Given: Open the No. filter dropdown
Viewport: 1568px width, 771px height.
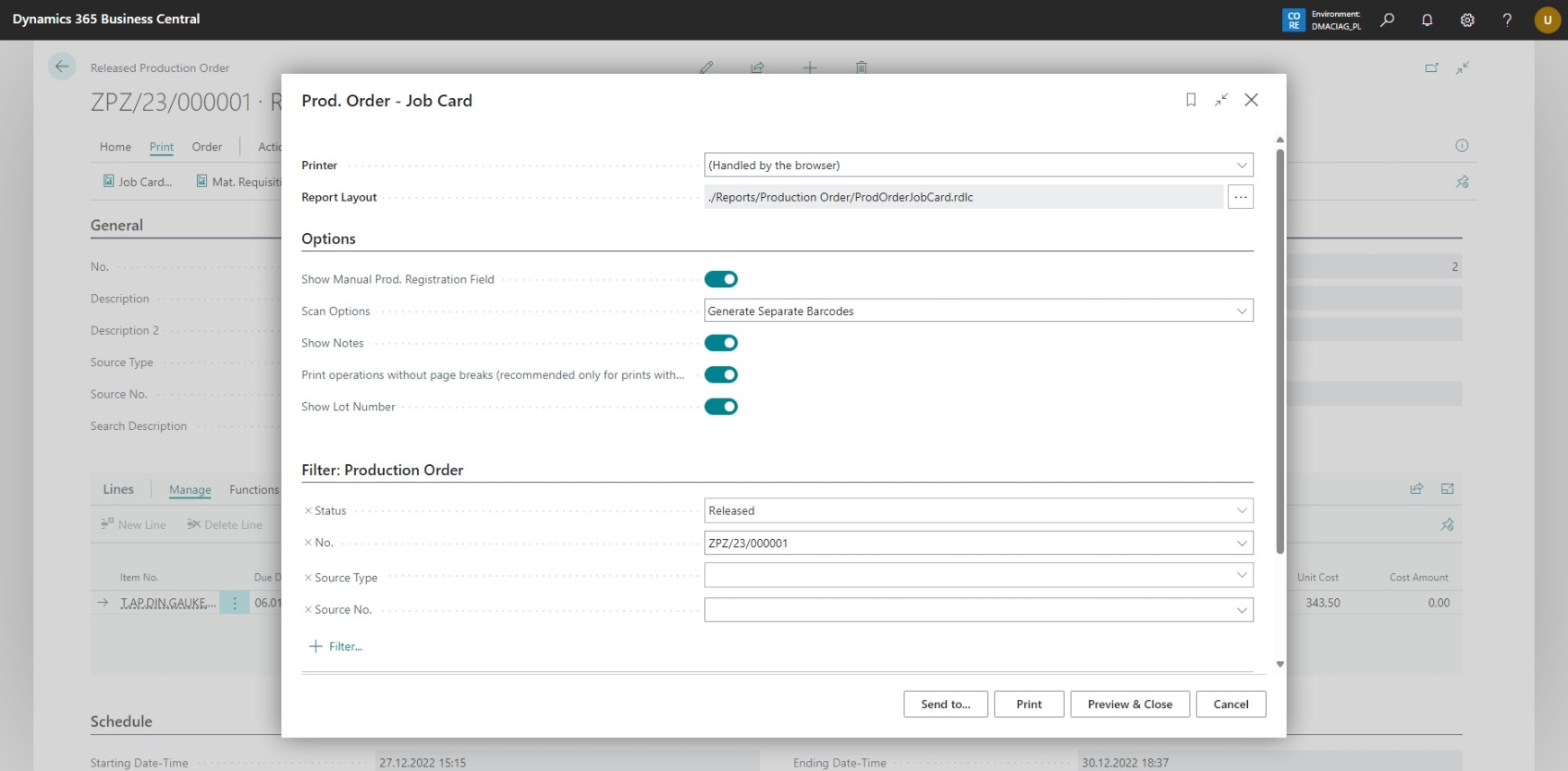Looking at the screenshot, I should point(1242,542).
